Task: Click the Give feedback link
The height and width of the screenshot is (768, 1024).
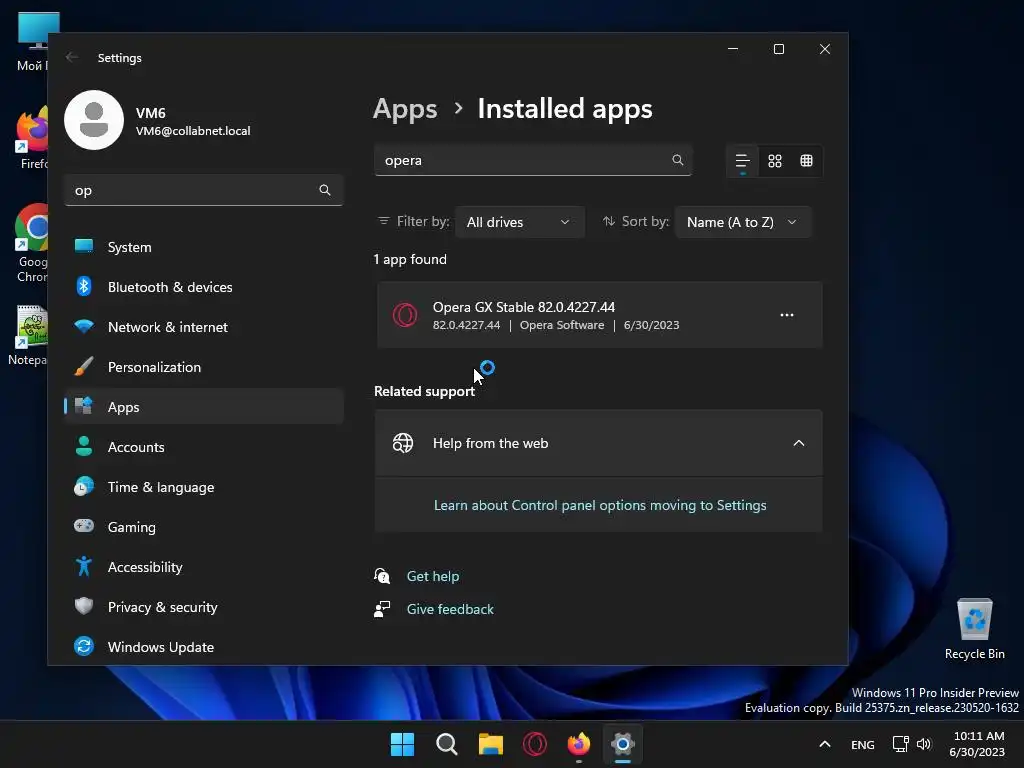Action: pyautogui.click(x=450, y=609)
